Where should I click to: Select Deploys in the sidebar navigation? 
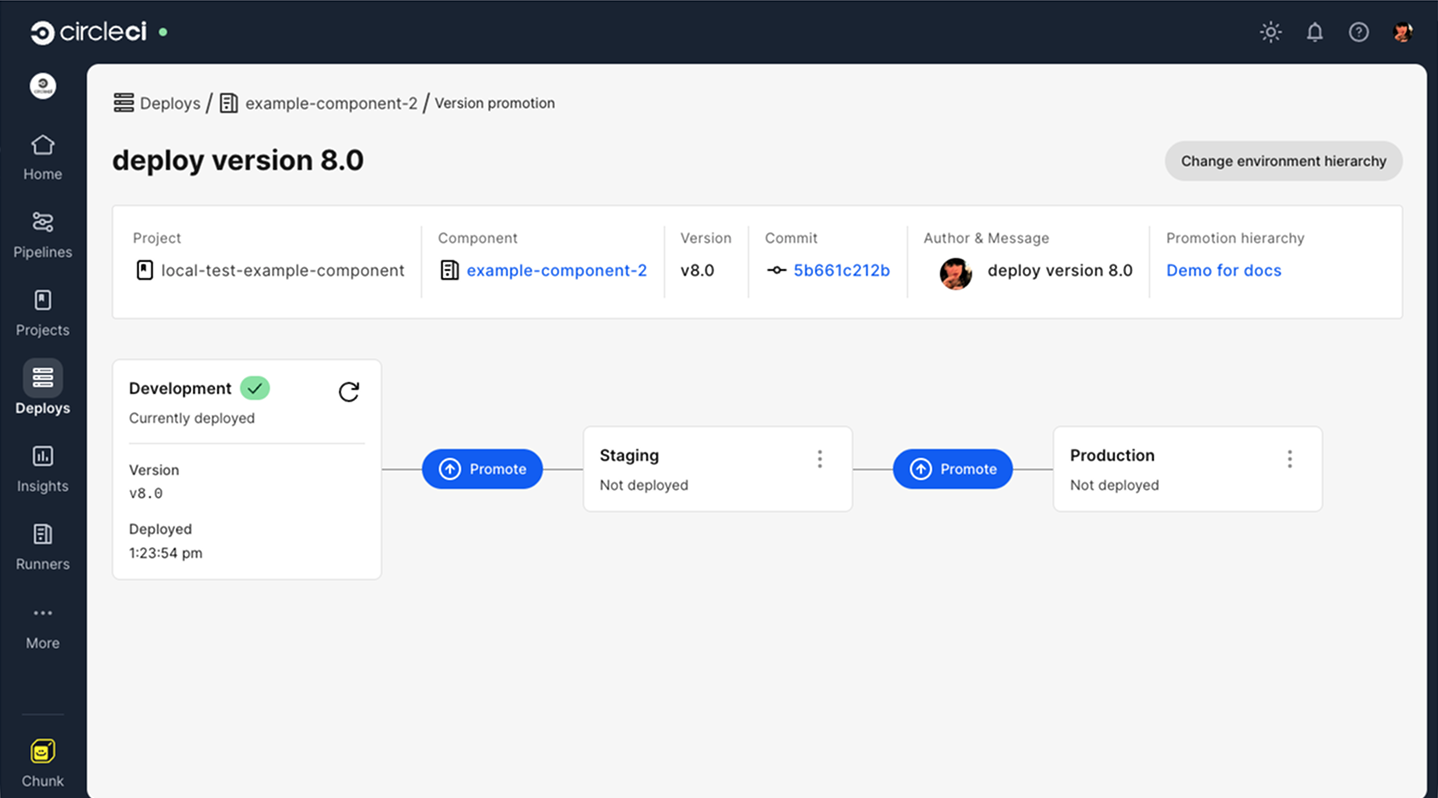coord(42,389)
